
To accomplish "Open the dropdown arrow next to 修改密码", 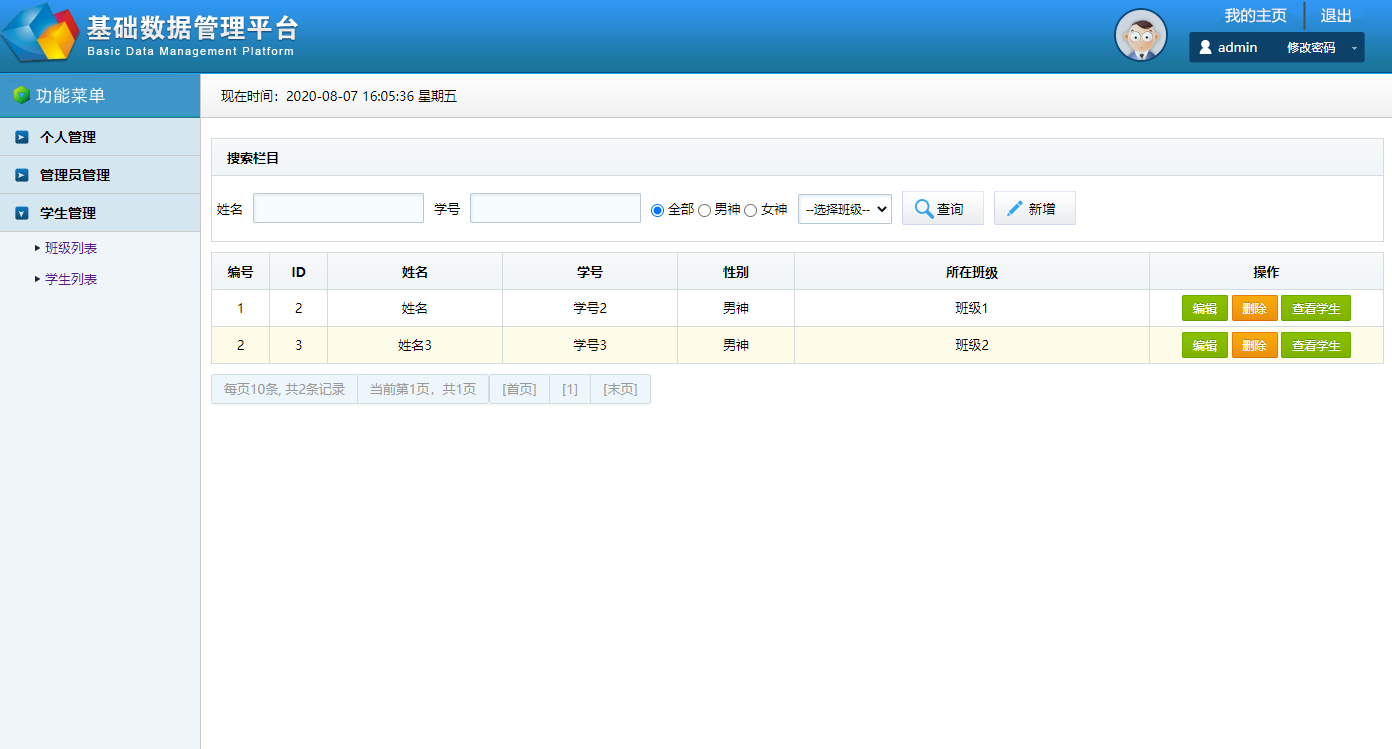I will [x=1354, y=48].
